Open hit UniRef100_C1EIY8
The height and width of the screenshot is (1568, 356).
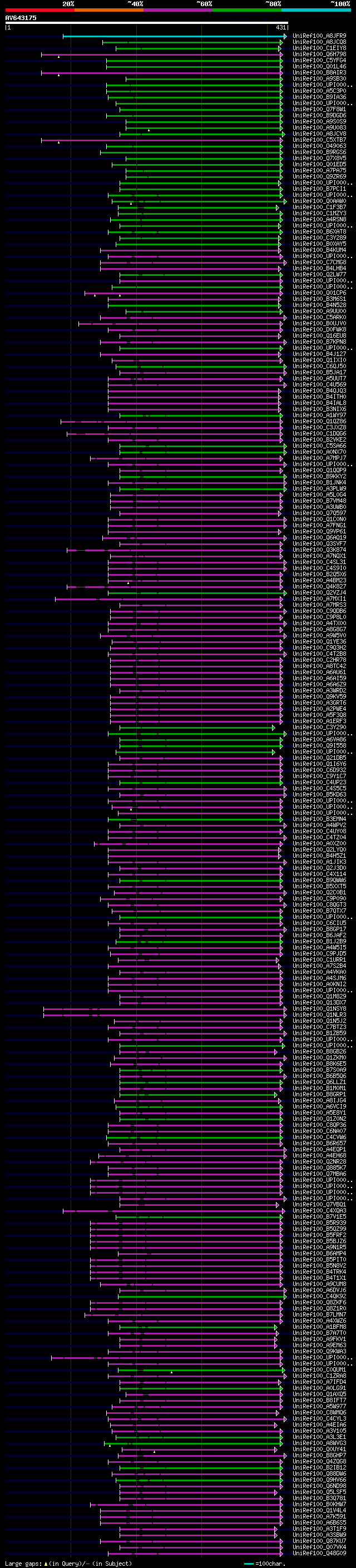coord(319,48)
